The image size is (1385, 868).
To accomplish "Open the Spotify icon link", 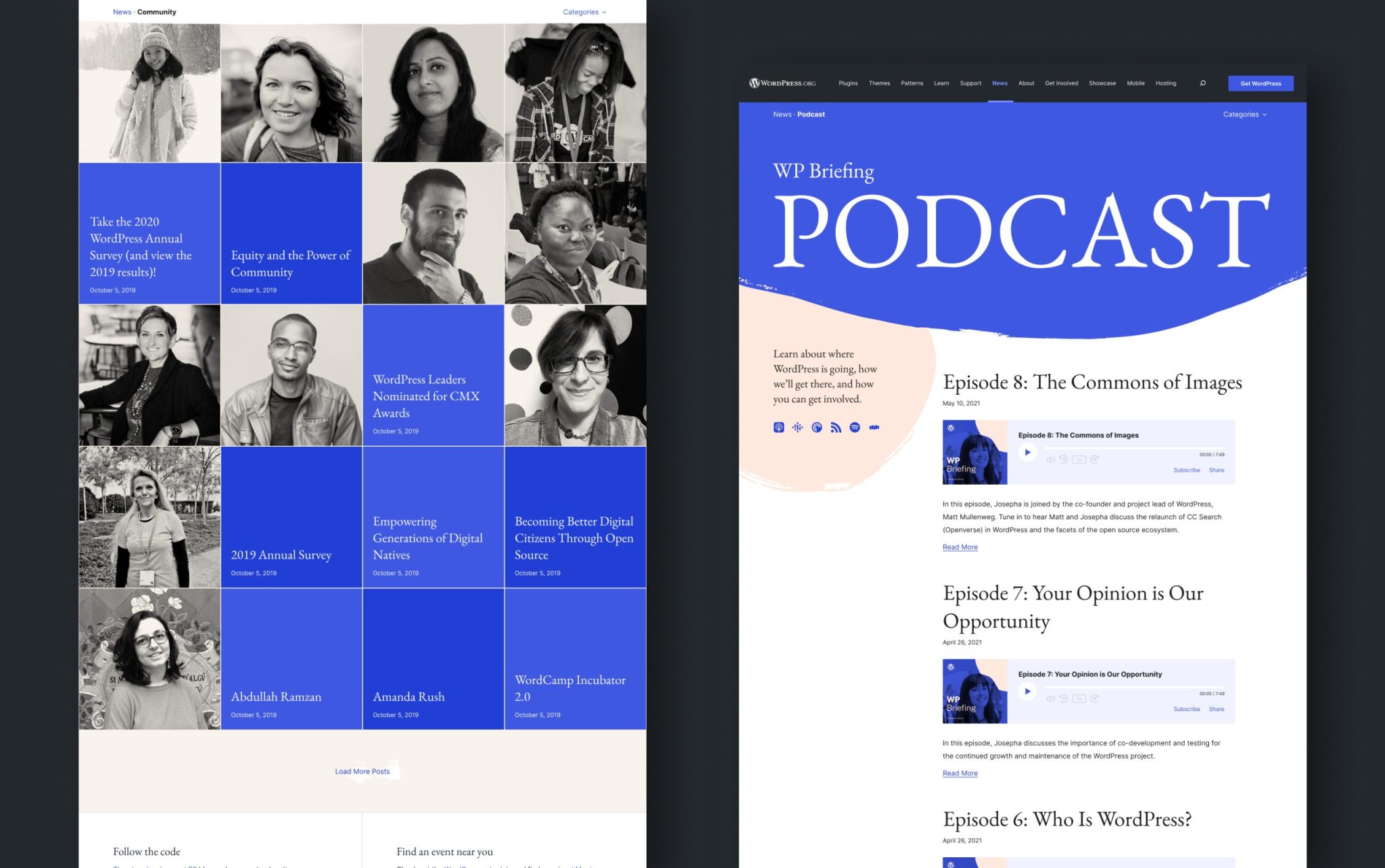I will click(x=855, y=427).
